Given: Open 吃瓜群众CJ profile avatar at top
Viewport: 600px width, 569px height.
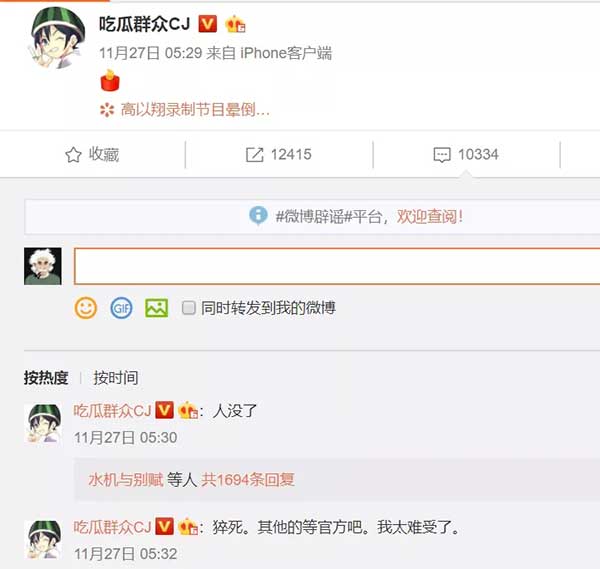Looking at the screenshot, I should click(x=58, y=37).
